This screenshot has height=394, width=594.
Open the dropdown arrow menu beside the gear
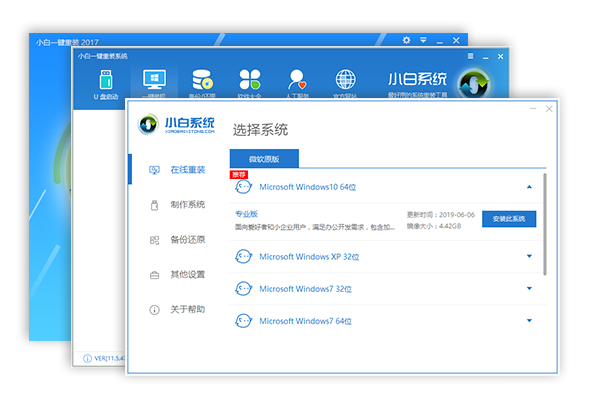click(x=423, y=40)
